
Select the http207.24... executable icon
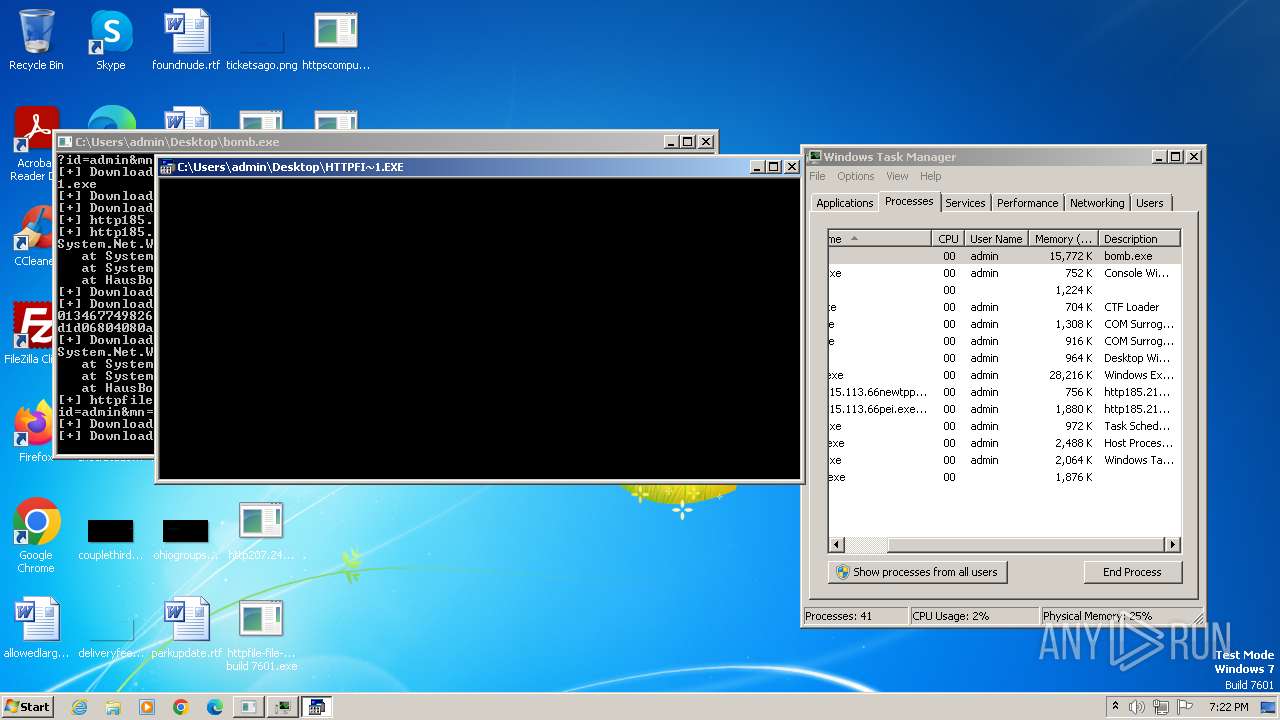point(261,532)
